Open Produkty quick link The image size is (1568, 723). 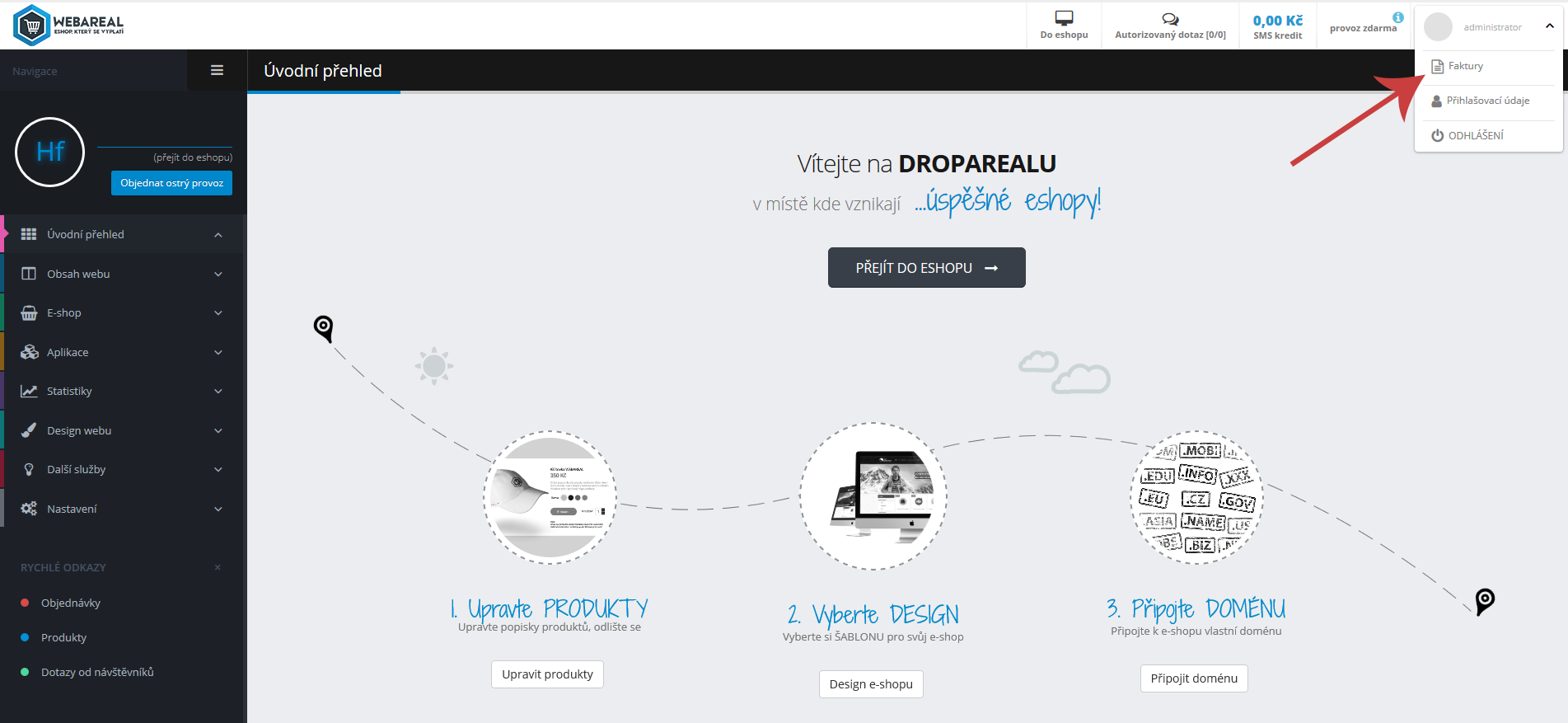[x=63, y=637]
